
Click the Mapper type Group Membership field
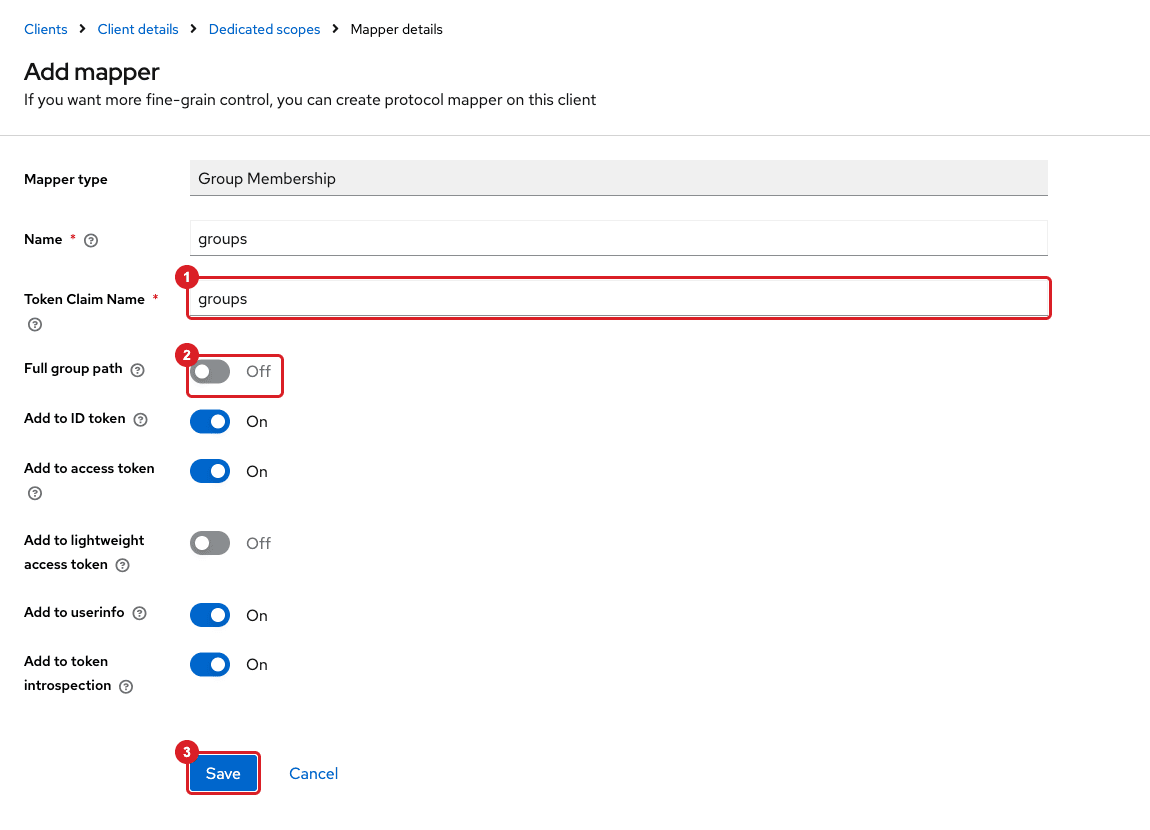tap(618, 178)
